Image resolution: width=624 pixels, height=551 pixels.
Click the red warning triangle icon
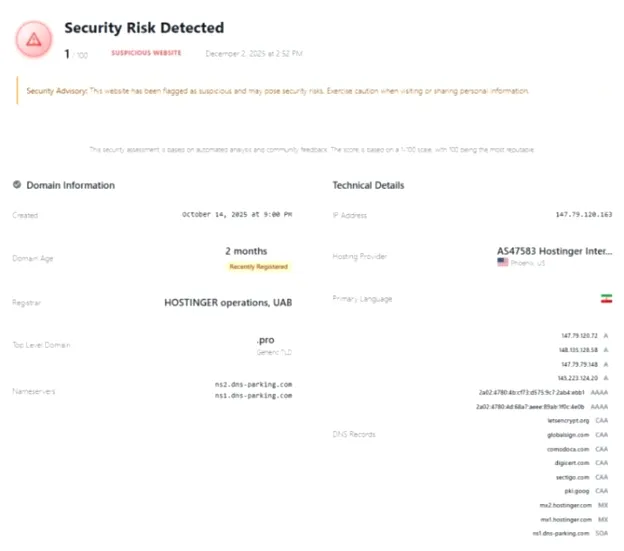point(34,39)
